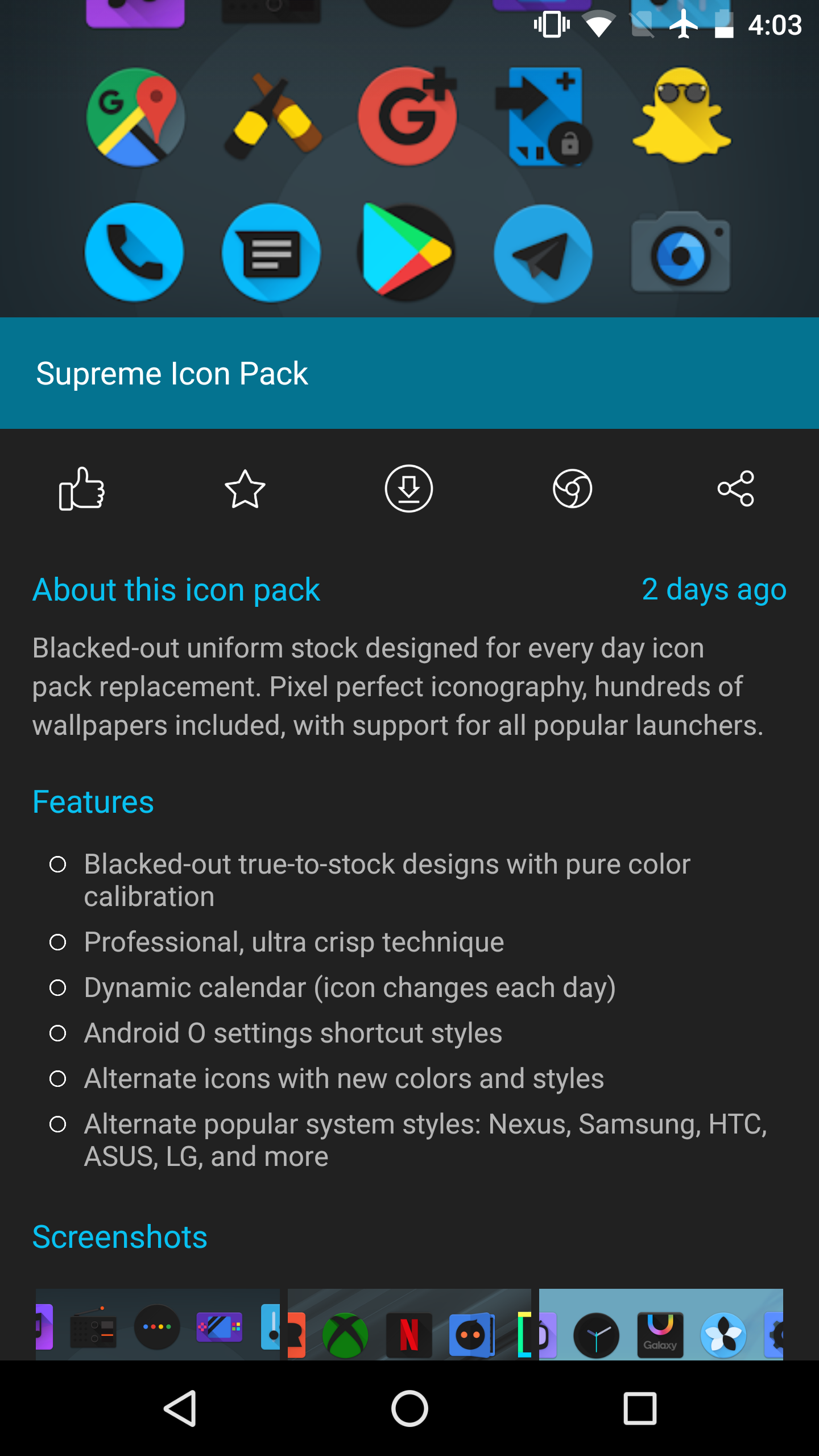This screenshot has width=819, height=1456.
Task: Tap the Telegram paper plane icon
Action: tap(543, 254)
